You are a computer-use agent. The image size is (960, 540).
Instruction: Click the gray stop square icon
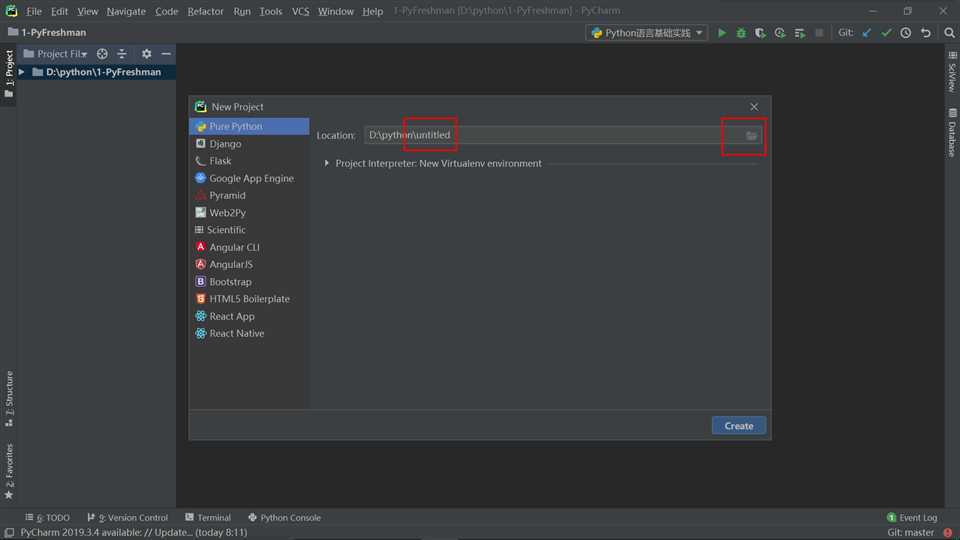tap(819, 33)
